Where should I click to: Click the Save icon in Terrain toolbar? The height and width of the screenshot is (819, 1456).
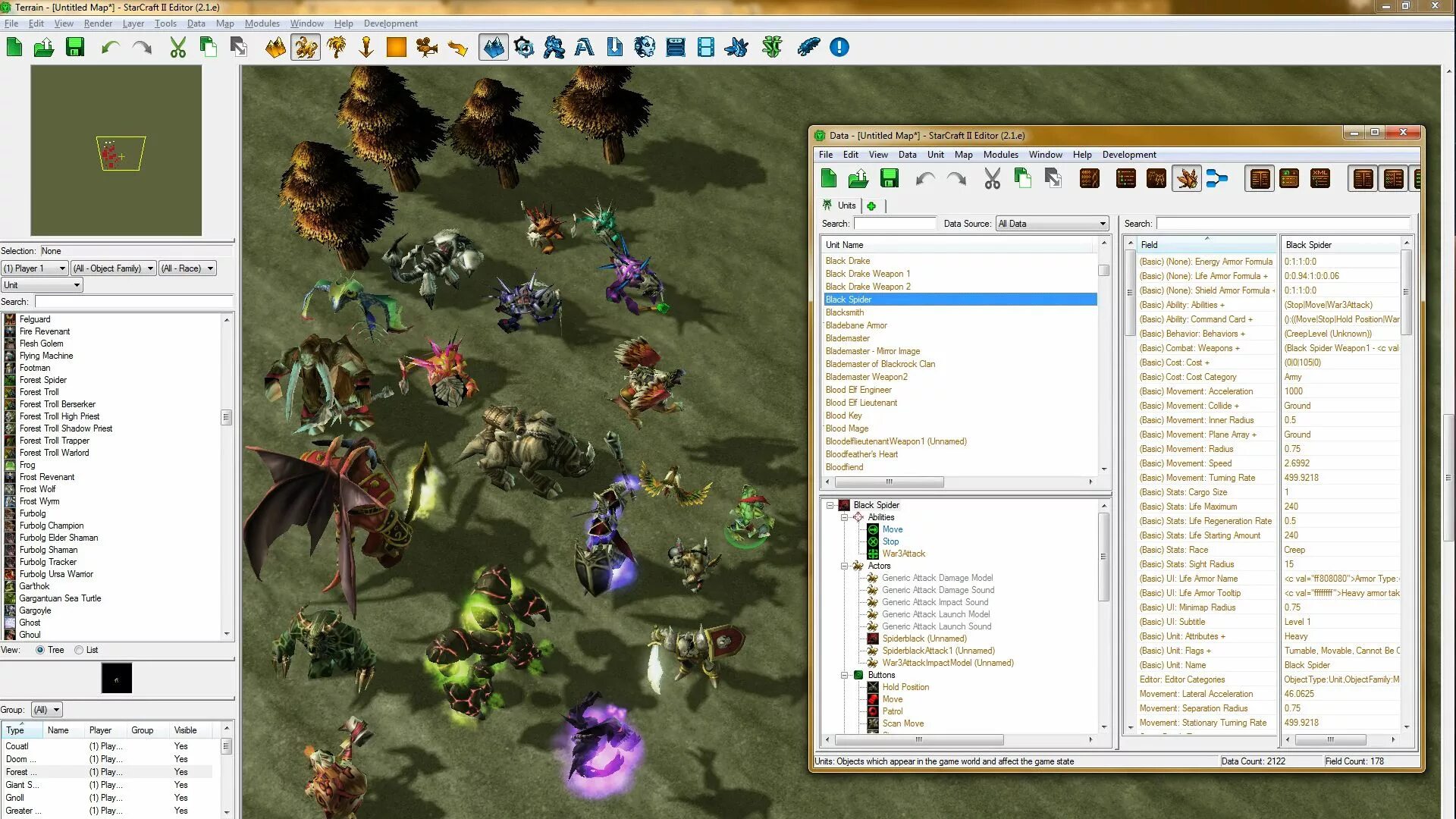point(75,47)
